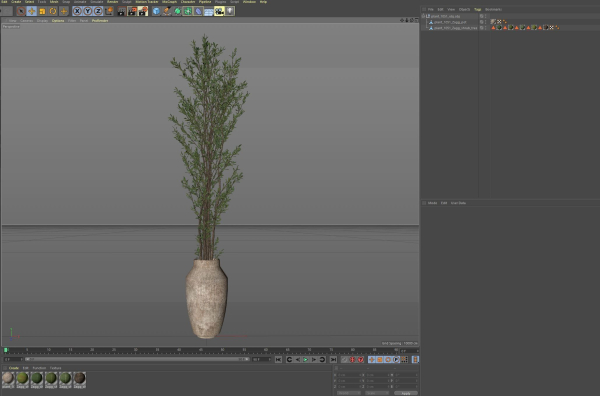The width and height of the screenshot is (600, 396).
Task: Toggle the Z axis lock
Action: pyautogui.click(x=98, y=11)
